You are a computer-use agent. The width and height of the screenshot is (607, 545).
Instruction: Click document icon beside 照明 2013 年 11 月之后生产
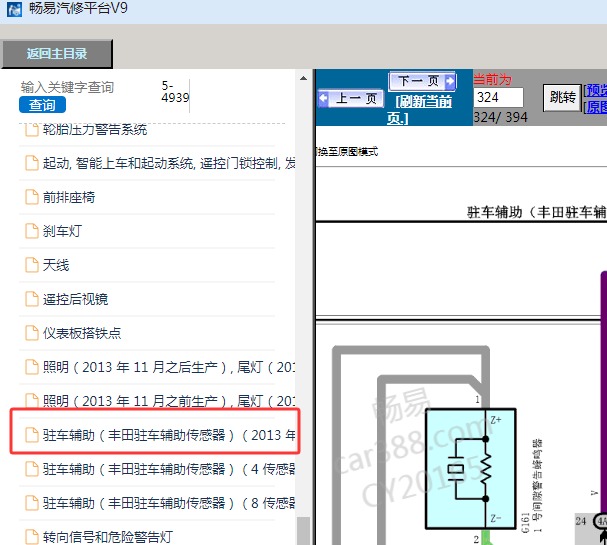32,367
